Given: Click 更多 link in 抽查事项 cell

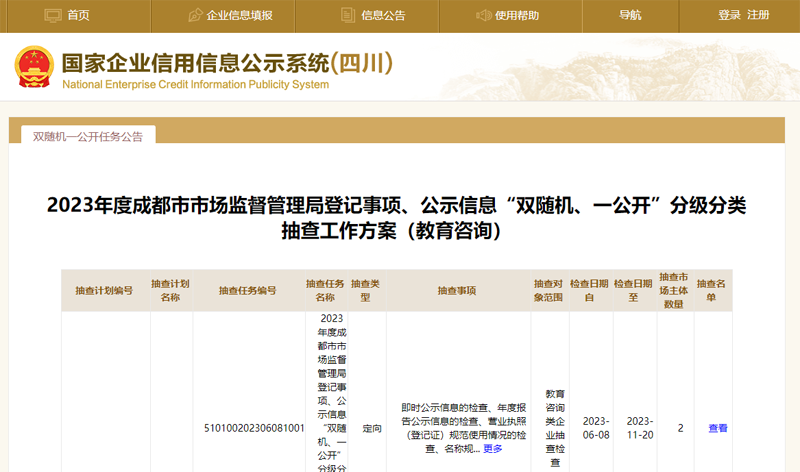Looking at the screenshot, I should point(493,449).
